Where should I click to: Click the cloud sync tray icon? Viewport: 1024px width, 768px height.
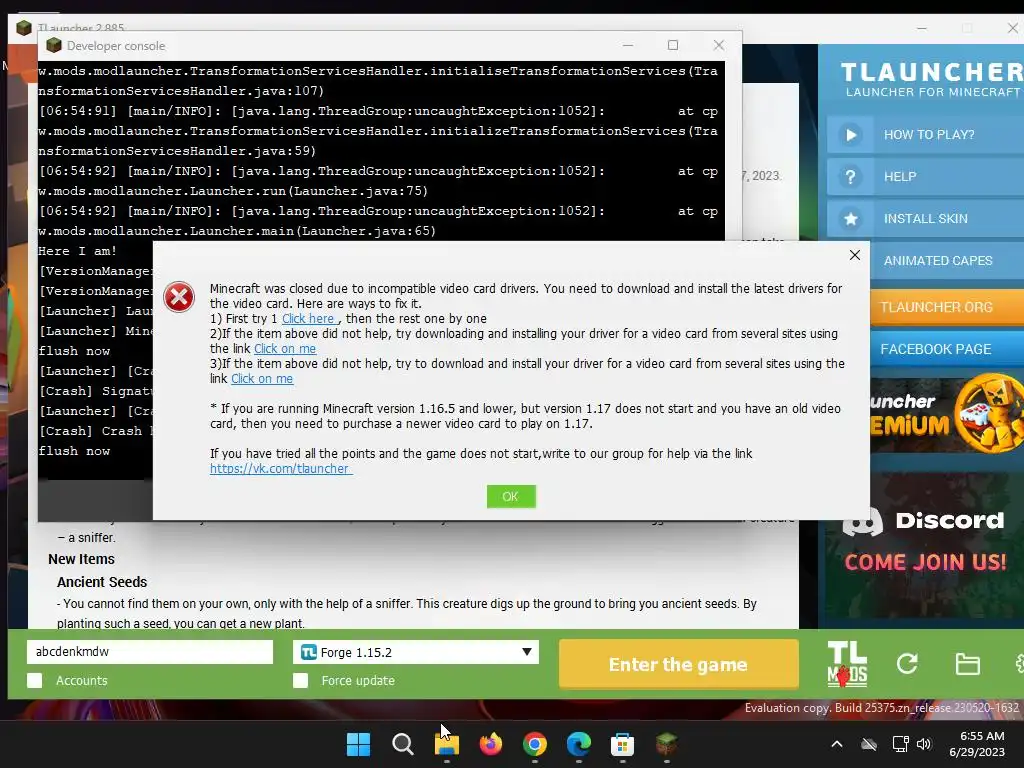click(869, 744)
